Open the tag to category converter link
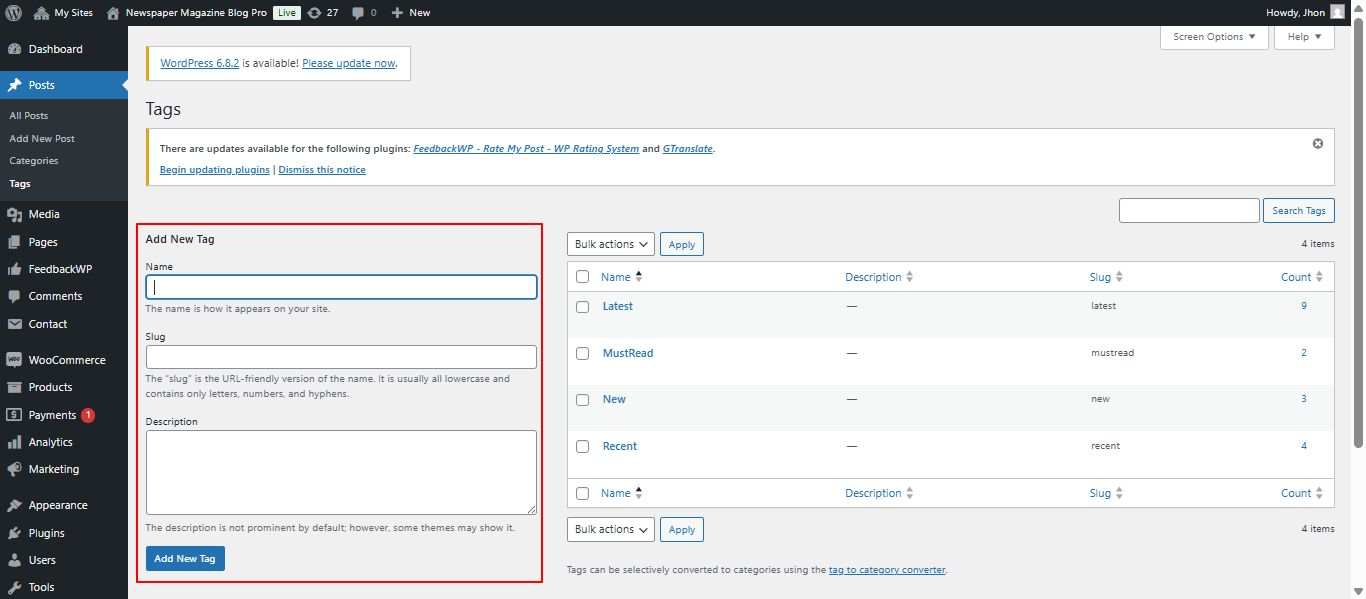This screenshot has width=1366, height=599. point(887,570)
